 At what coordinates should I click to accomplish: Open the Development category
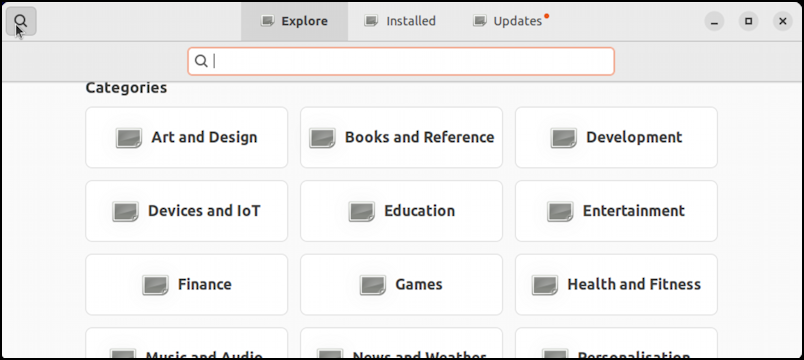[616, 137]
